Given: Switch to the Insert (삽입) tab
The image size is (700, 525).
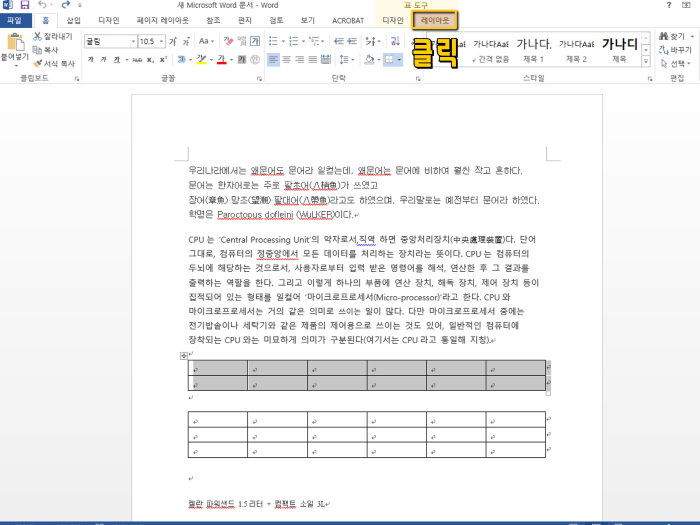Looking at the screenshot, I should point(74,21).
